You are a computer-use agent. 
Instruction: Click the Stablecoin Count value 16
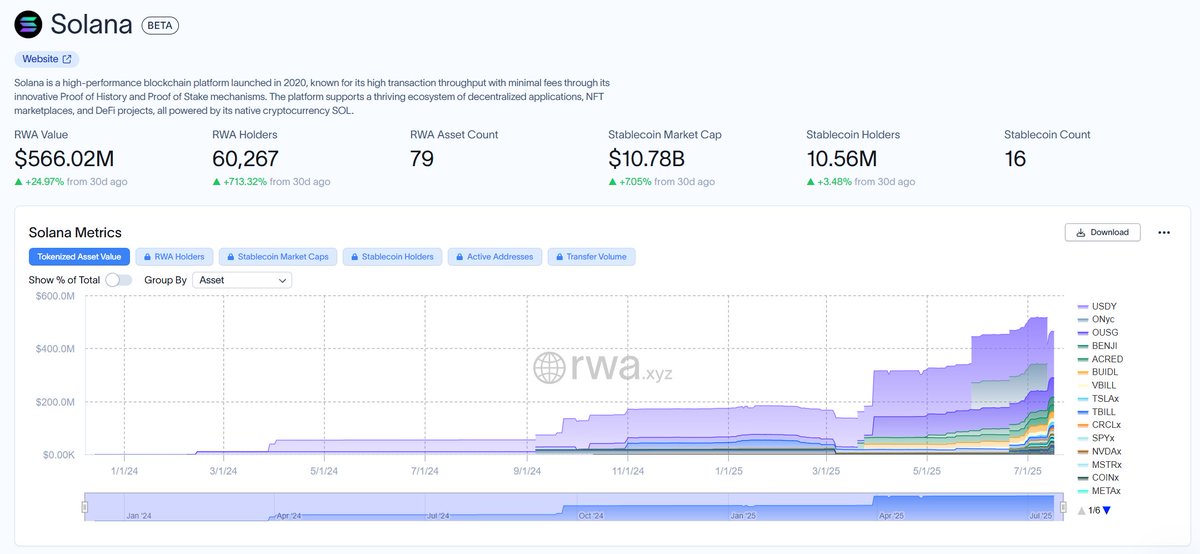coord(1015,158)
